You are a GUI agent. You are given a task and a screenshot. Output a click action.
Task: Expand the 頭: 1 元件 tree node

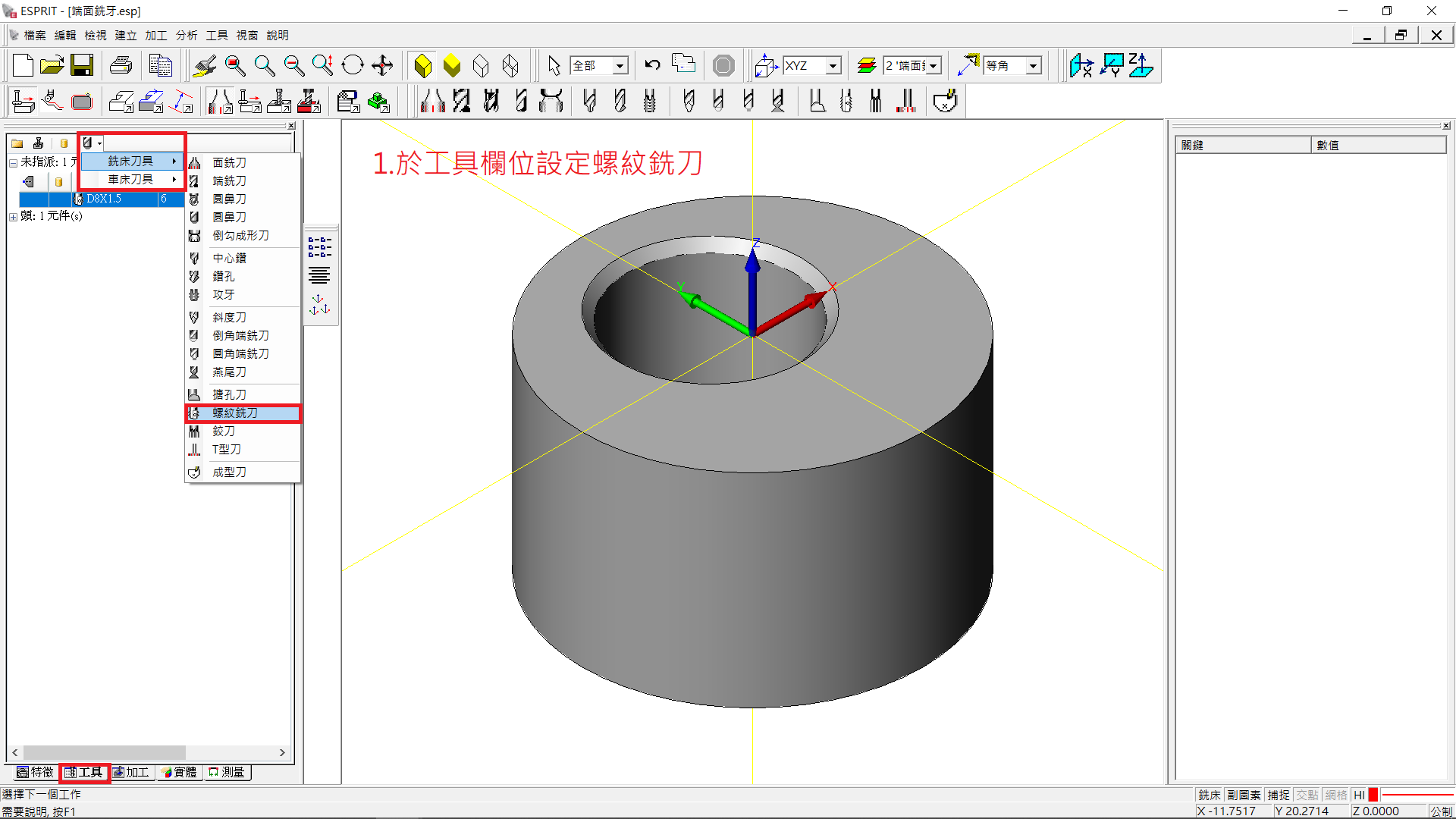pyautogui.click(x=13, y=217)
